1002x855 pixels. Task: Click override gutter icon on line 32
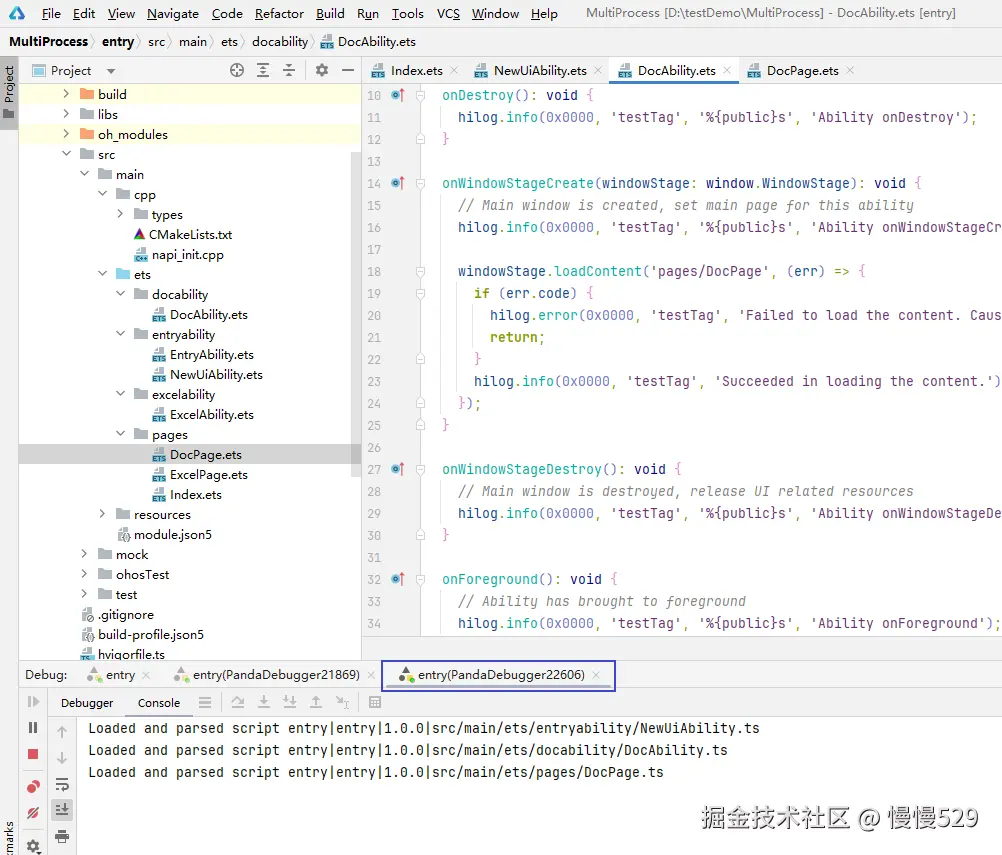click(x=397, y=579)
